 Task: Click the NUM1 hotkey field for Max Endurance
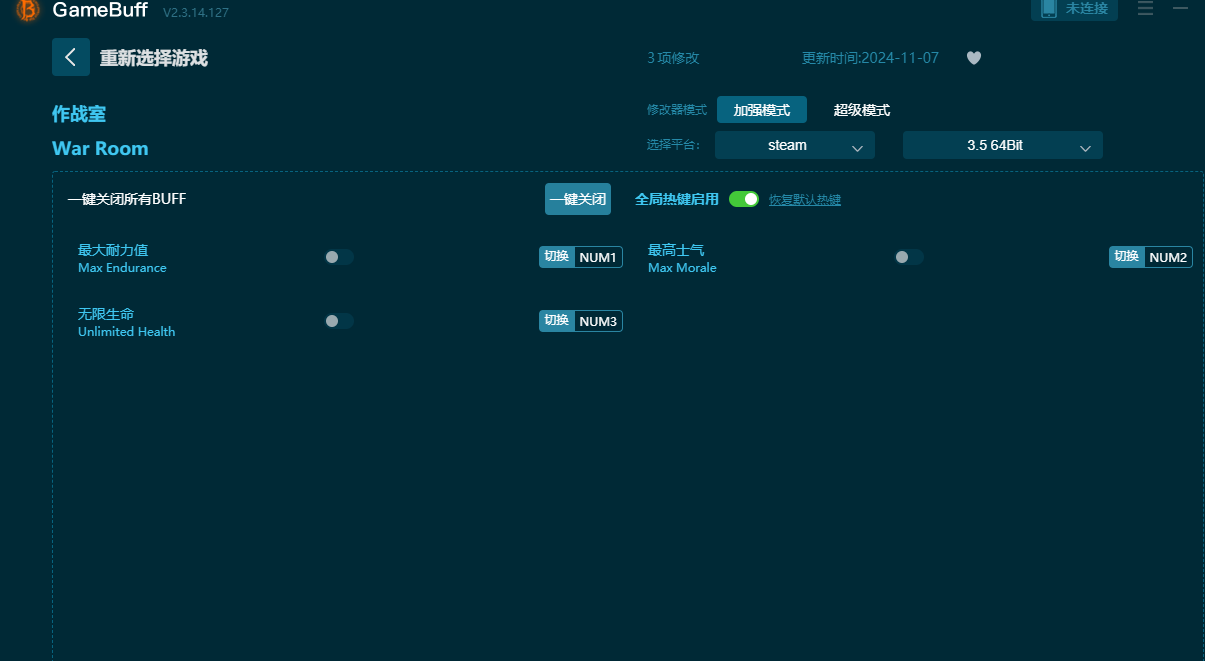click(597, 257)
